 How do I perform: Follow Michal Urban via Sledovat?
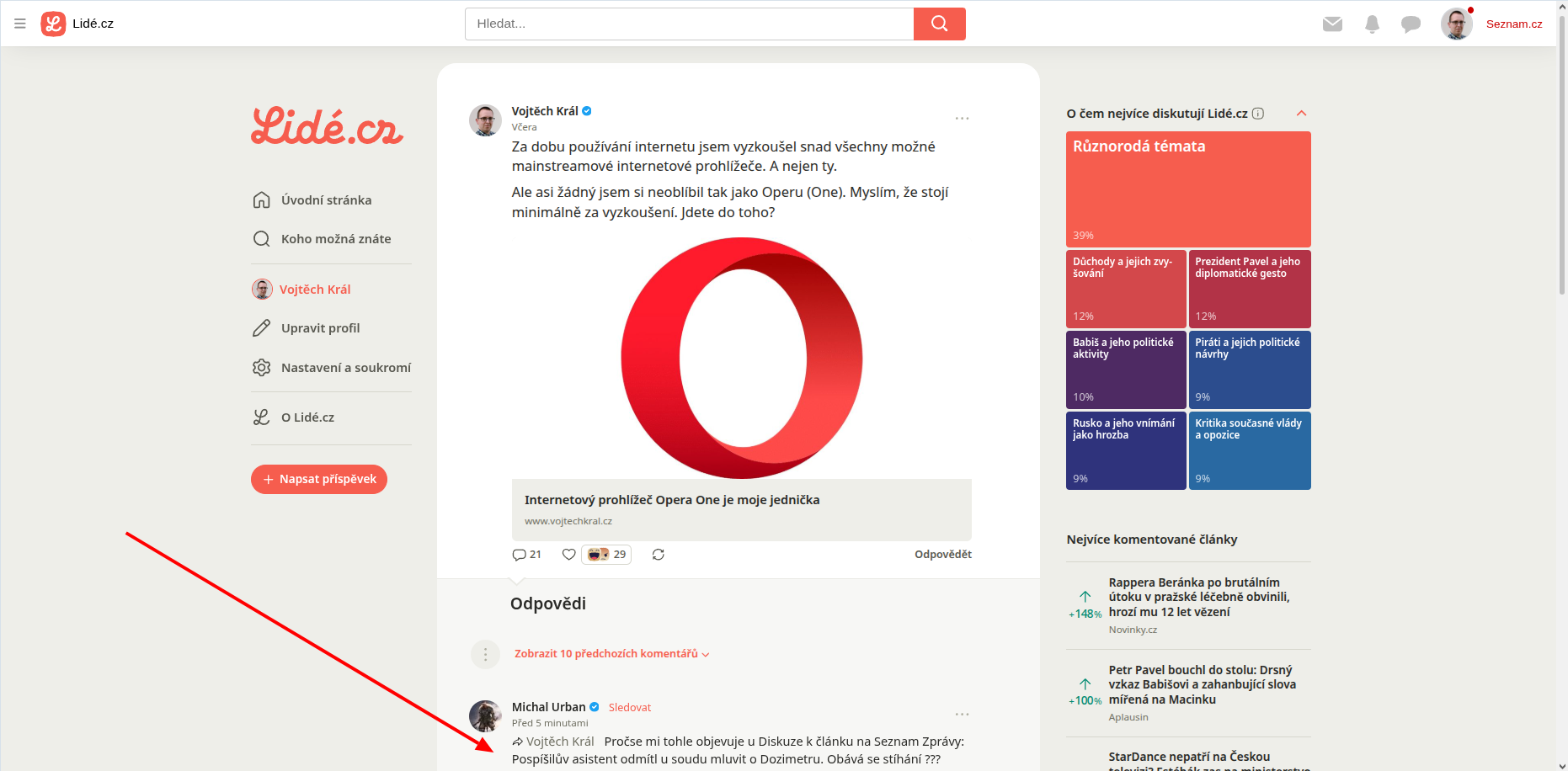point(629,708)
